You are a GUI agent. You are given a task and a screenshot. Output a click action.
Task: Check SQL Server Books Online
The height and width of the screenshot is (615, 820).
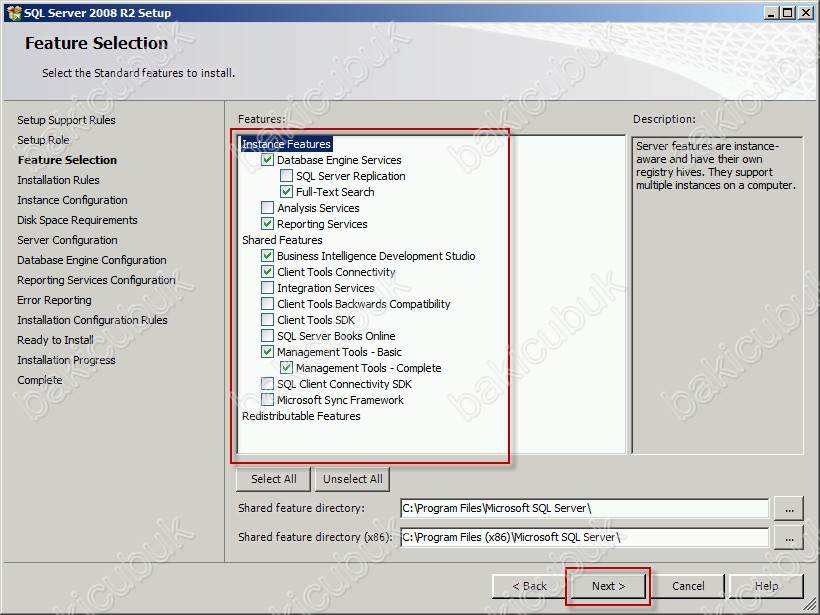[267, 336]
